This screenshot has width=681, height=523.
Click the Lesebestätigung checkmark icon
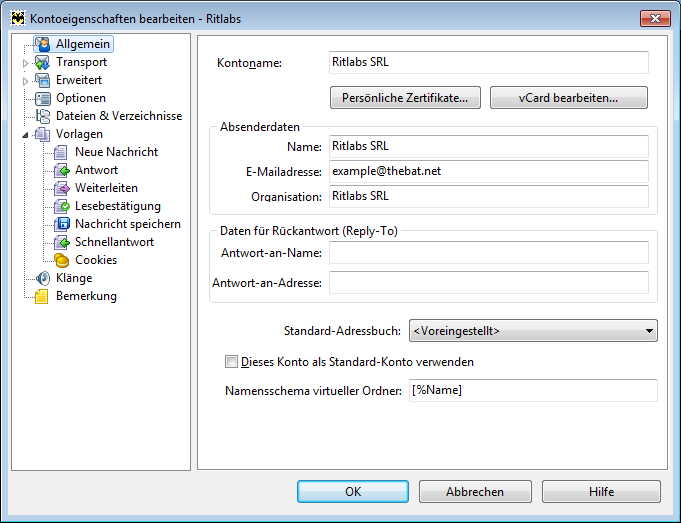[61, 206]
